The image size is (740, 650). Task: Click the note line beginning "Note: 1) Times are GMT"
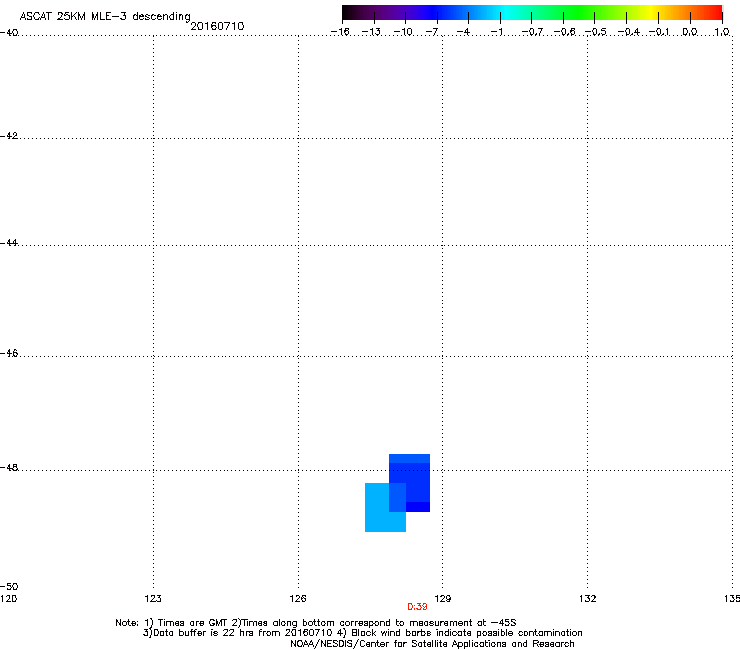pos(316,623)
